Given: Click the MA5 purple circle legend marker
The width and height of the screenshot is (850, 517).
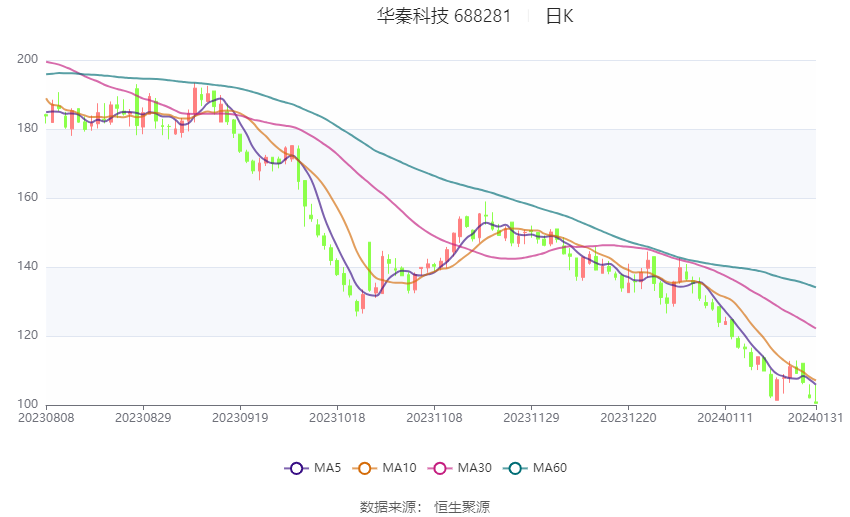Looking at the screenshot, I should [x=295, y=467].
